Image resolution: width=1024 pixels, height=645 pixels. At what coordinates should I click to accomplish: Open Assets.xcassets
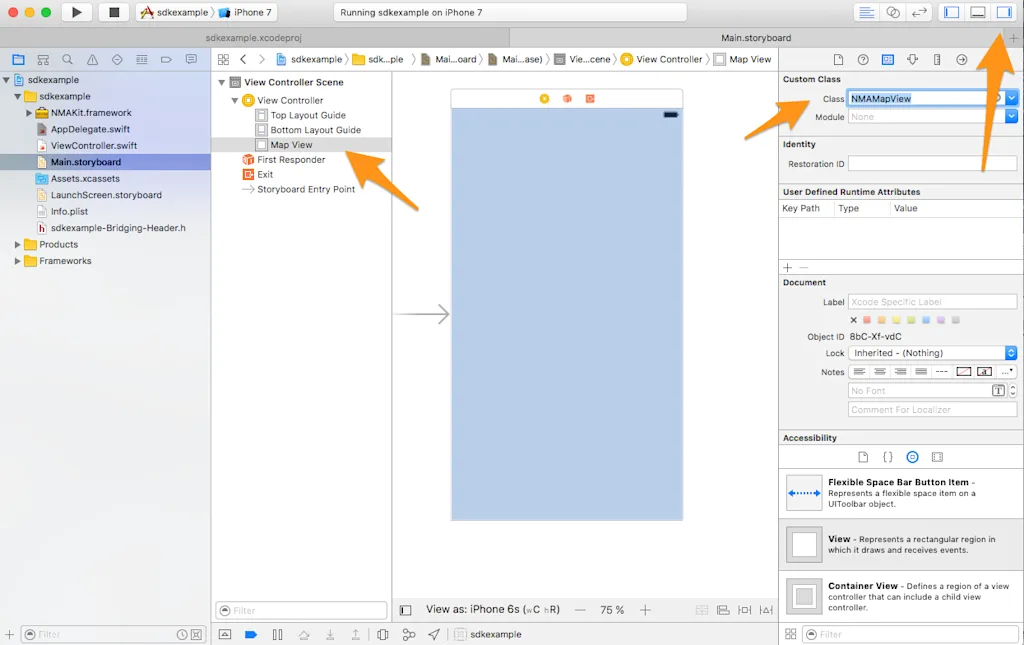pyautogui.click(x=85, y=178)
